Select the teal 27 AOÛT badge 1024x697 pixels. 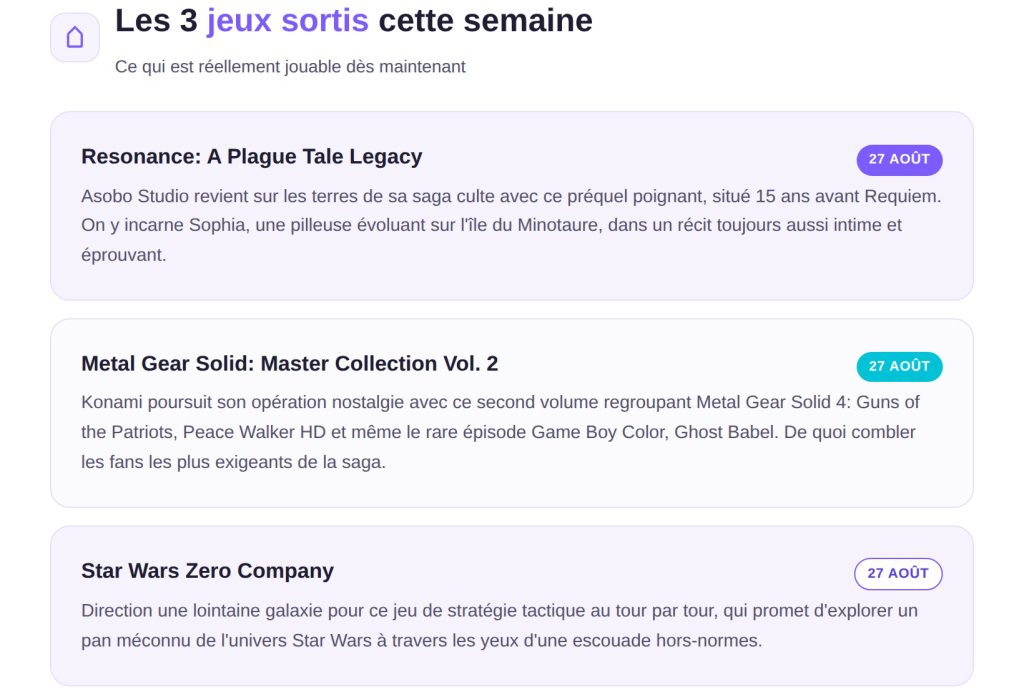(899, 366)
